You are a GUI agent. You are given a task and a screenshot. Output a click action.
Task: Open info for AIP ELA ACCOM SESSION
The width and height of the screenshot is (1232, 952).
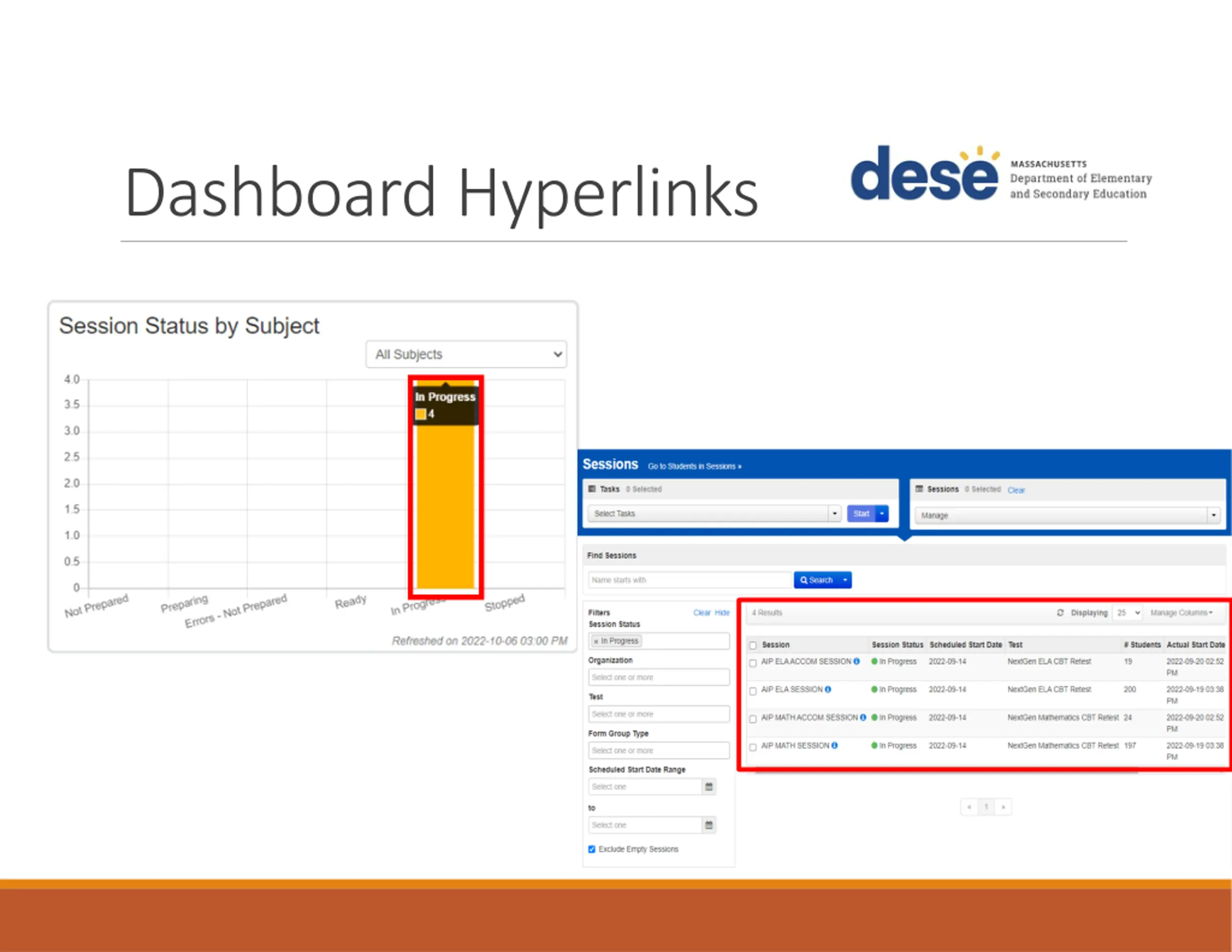[856, 661]
